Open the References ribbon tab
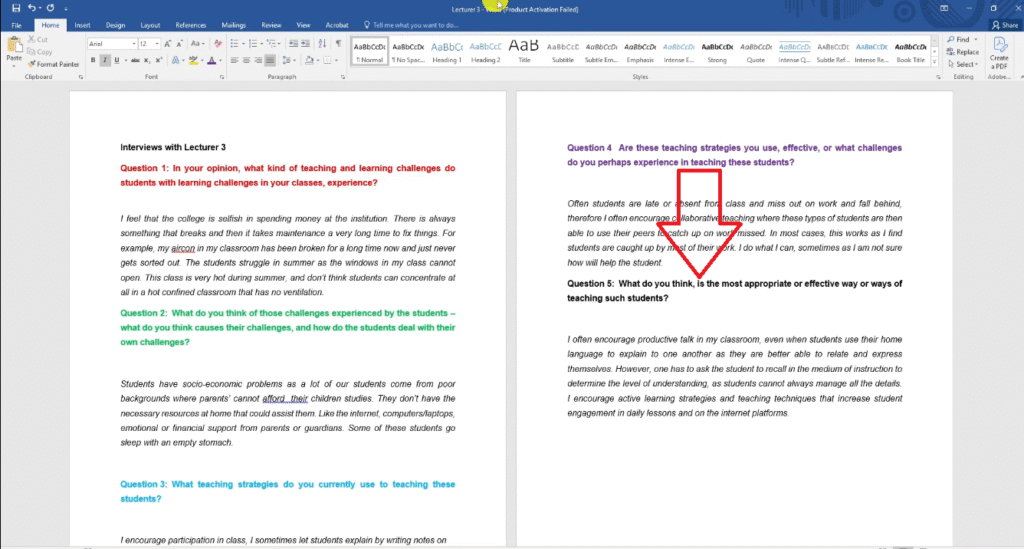Screen dimensions: 1024x549 click(190, 24)
